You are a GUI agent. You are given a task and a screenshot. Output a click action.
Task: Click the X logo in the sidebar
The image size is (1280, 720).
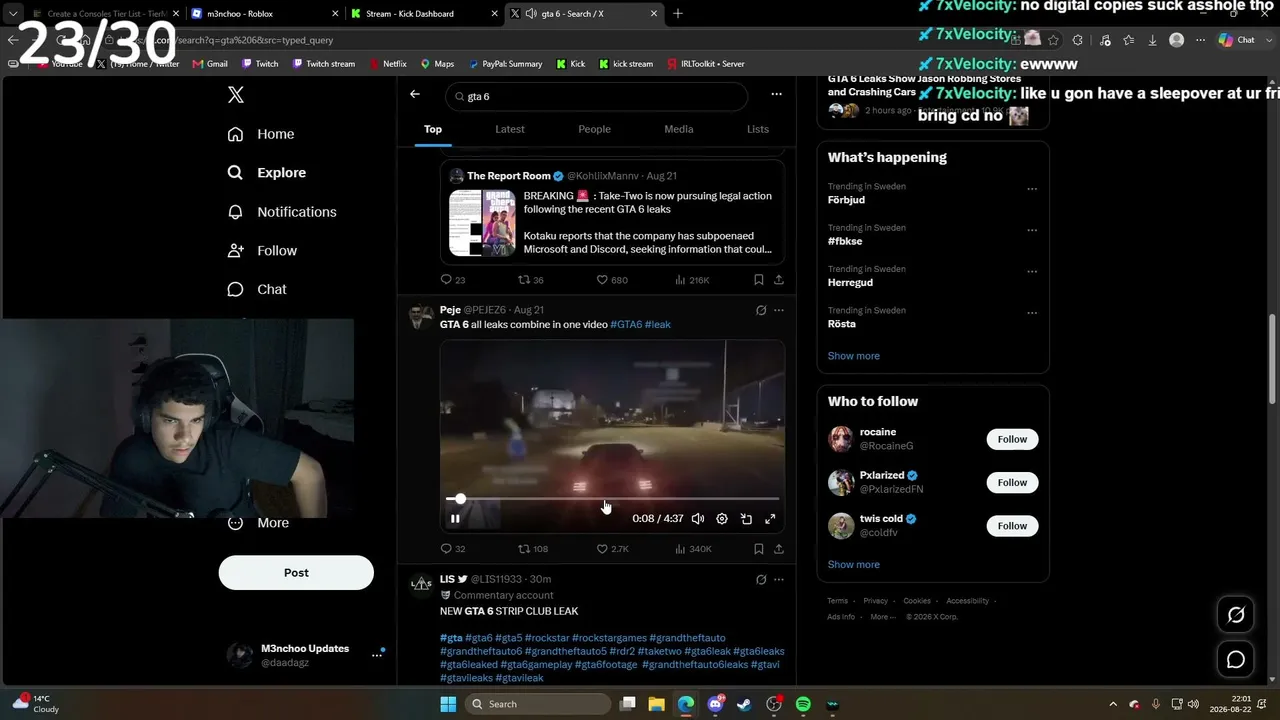point(236,95)
